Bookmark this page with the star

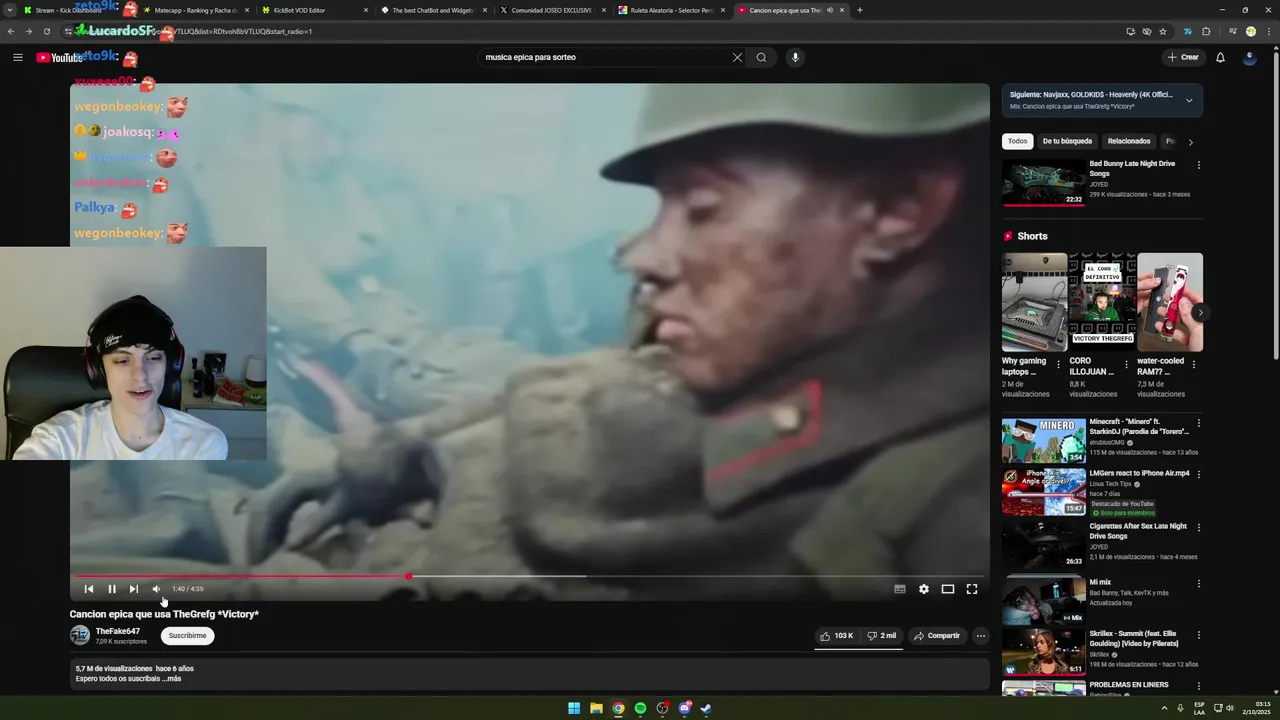tap(1163, 31)
